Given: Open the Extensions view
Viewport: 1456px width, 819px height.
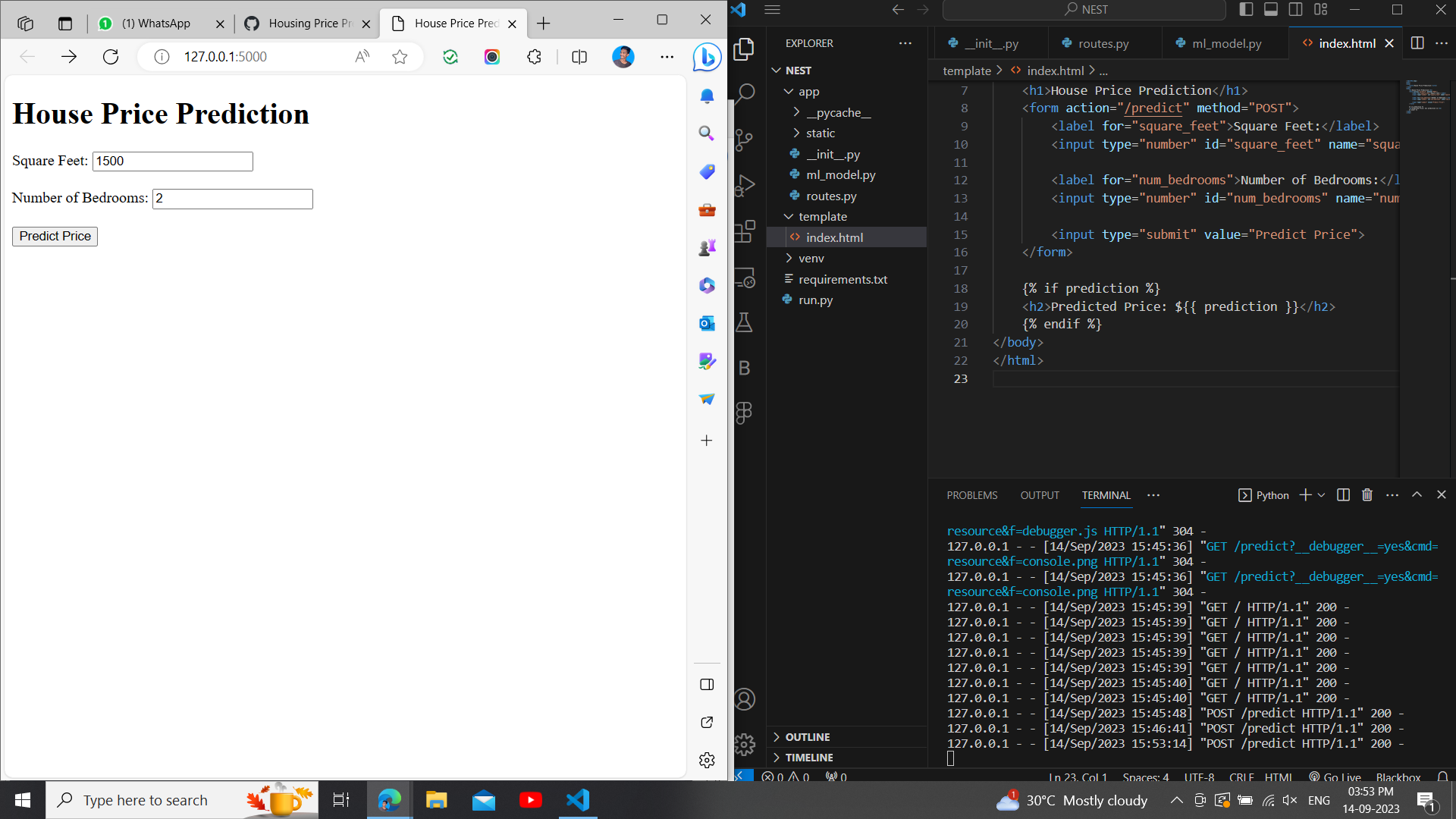Looking at the screenshot, I should [x=745, y=232].
